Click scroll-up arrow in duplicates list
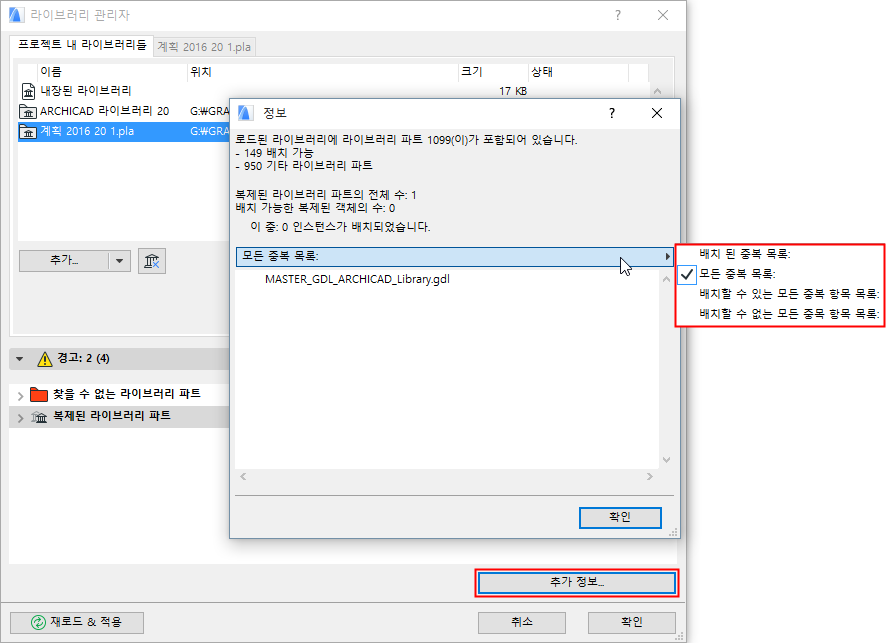The image size is (887, 643). [x=666, y=279]
